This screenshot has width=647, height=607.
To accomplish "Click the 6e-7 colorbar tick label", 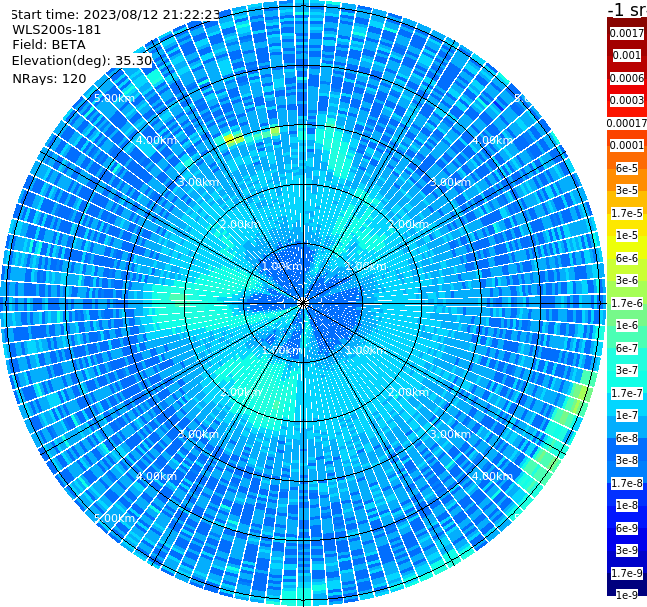I will tap(627, 348).
